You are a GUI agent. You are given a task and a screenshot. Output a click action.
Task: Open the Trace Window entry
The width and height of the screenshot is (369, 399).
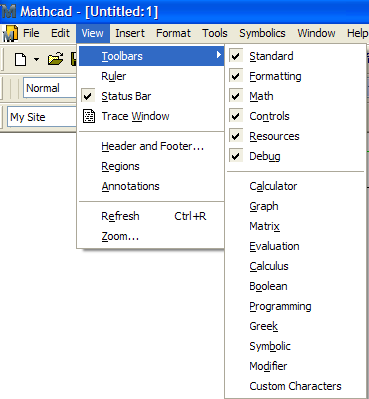coord(151,116)
